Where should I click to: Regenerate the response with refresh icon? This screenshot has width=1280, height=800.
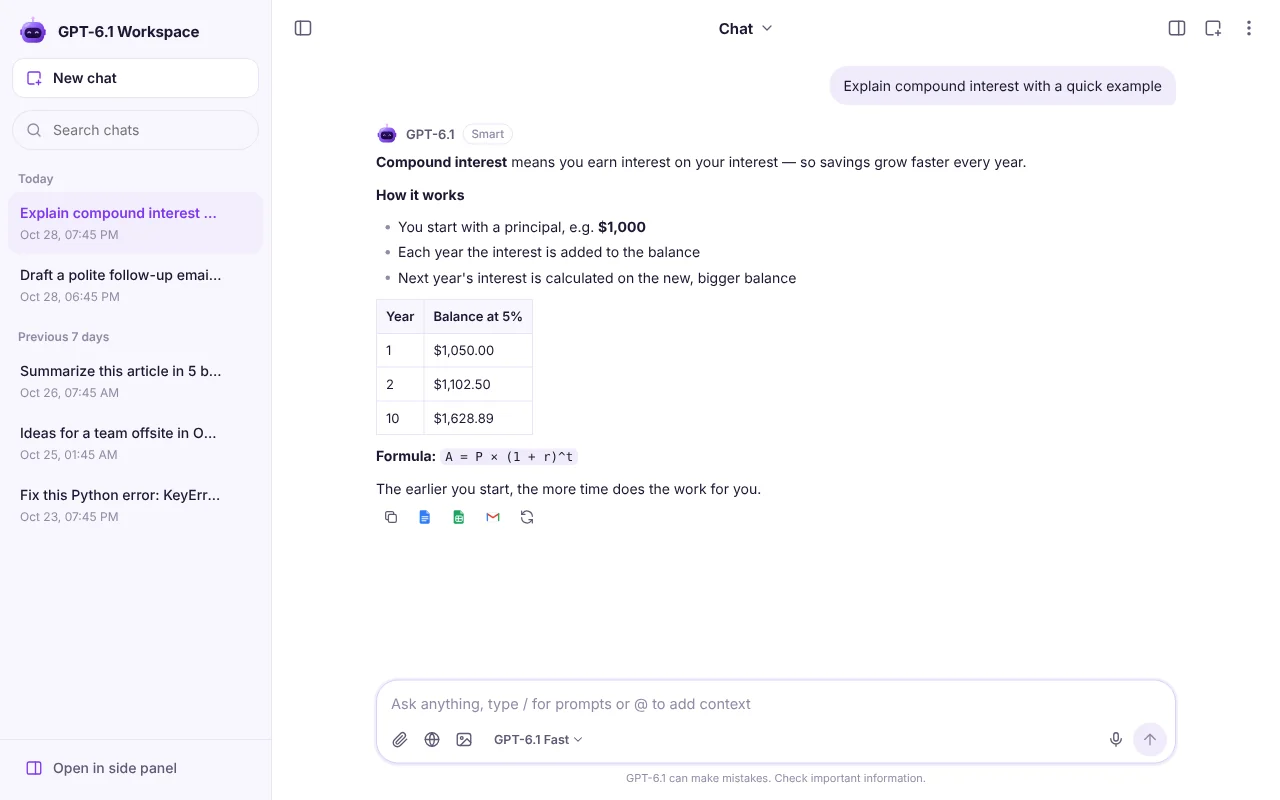527,517
